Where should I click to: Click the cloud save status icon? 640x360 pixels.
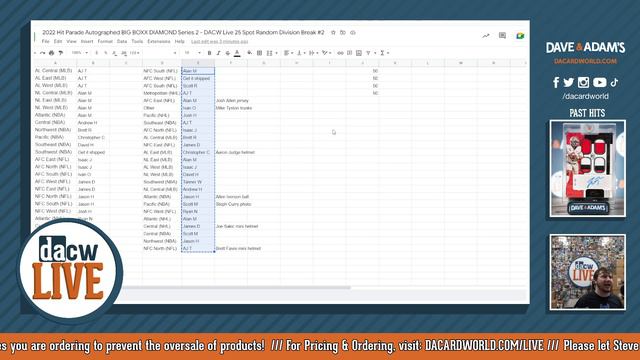point(353,32)
